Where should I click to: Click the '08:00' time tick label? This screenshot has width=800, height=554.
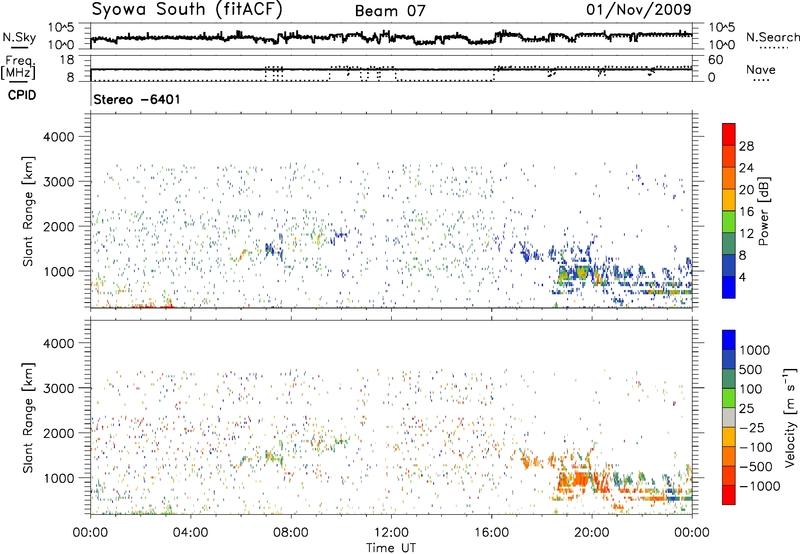291,533
